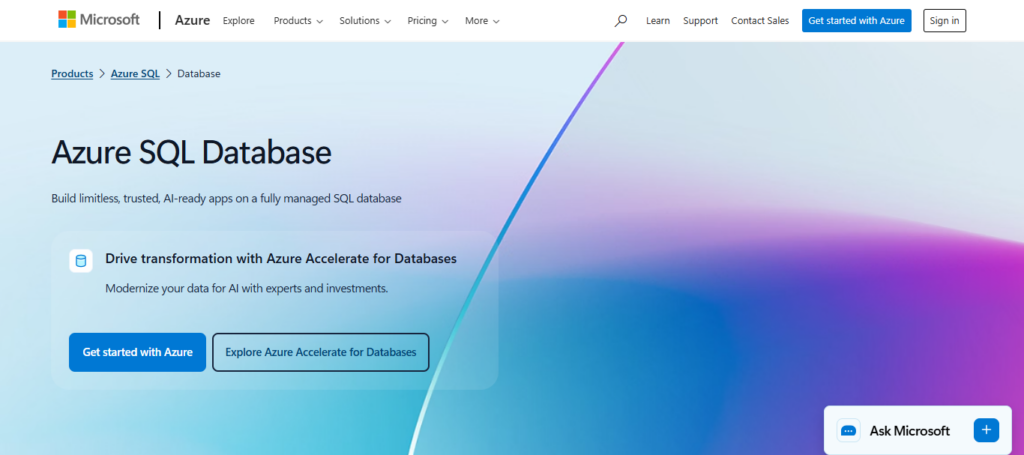Click the header Get started with Azure button
Image resolution: width=1024 pixels, height=455 pixels.
(856, 21)
